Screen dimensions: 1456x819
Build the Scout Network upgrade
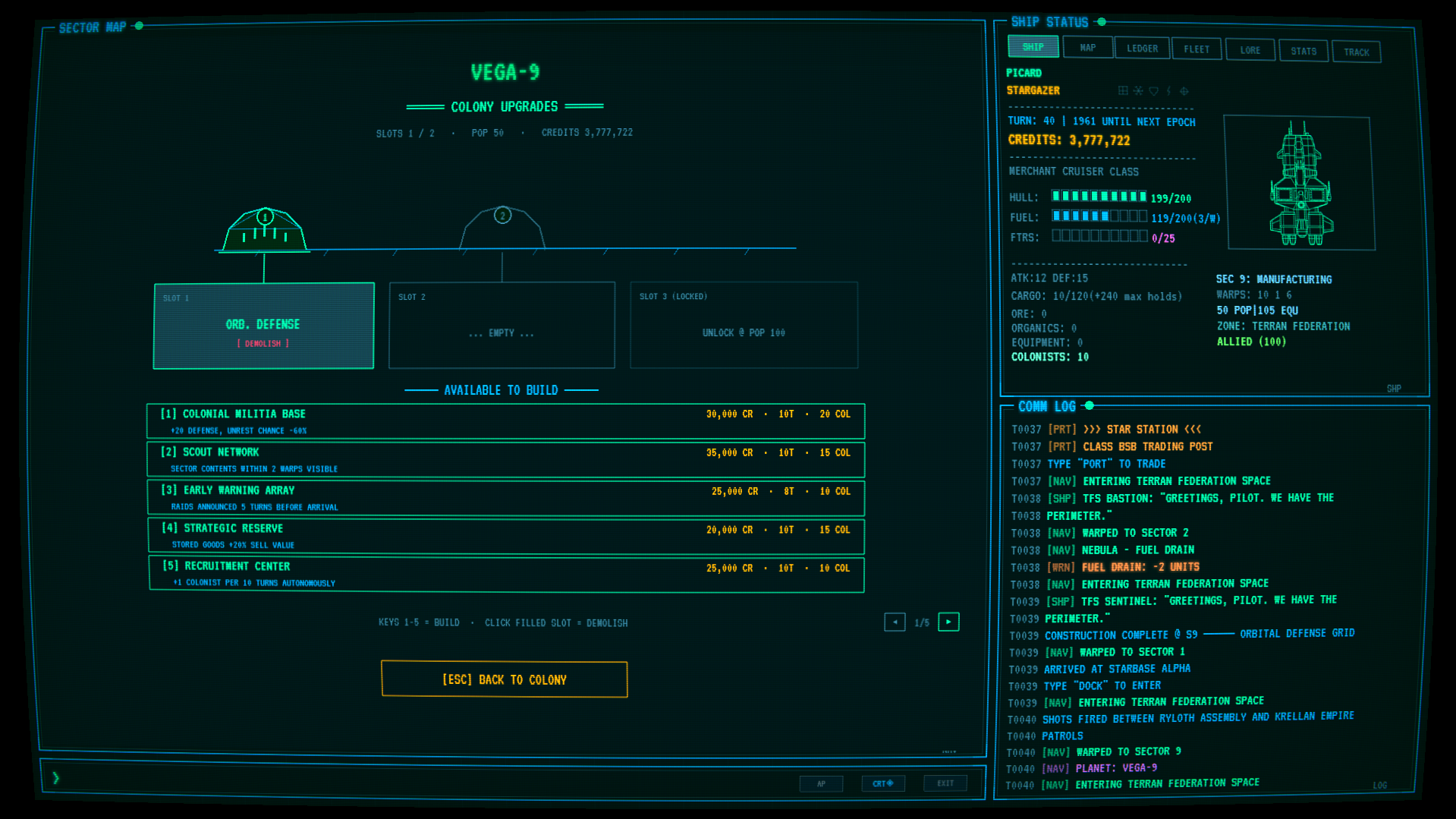[x=506, y=460]
